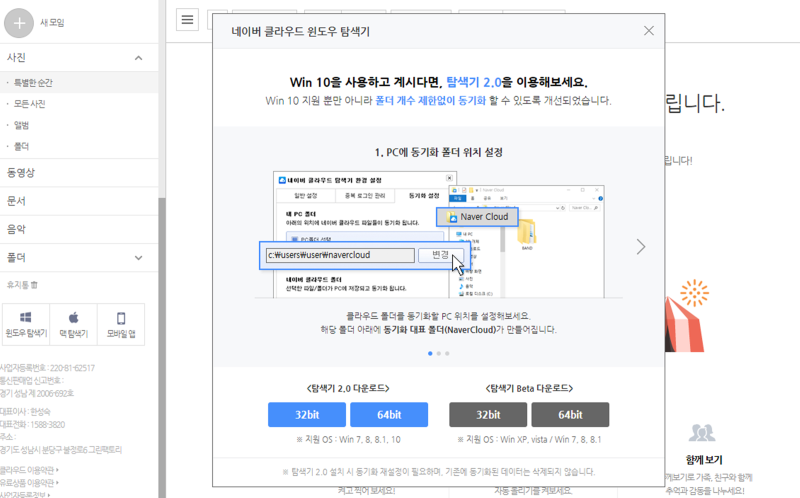This screenshot has width=800, height=498.
Task: Open the 휴지통 trash
Action: tap(22, 285)
